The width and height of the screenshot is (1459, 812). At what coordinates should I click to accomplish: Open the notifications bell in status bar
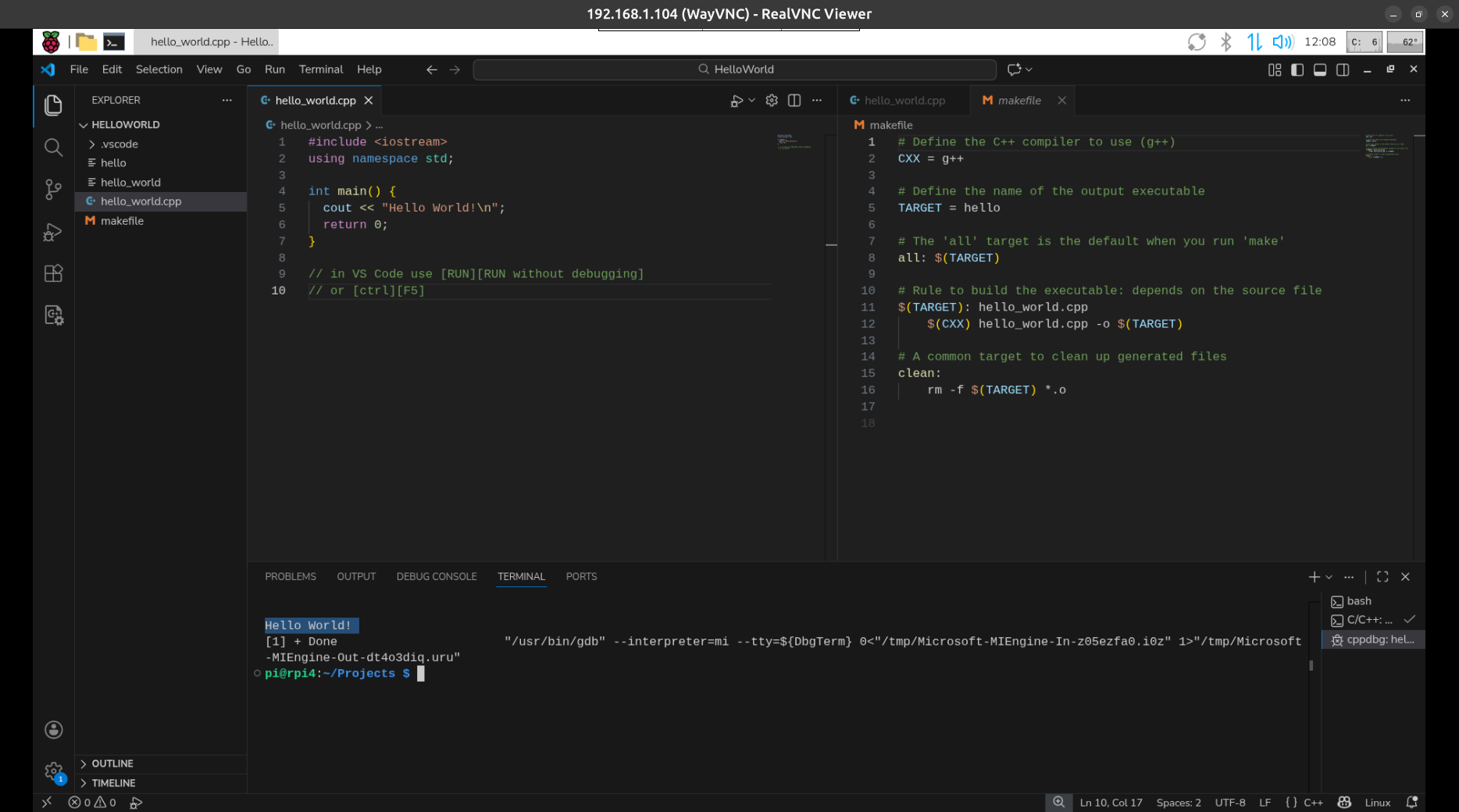[1411, 803]
